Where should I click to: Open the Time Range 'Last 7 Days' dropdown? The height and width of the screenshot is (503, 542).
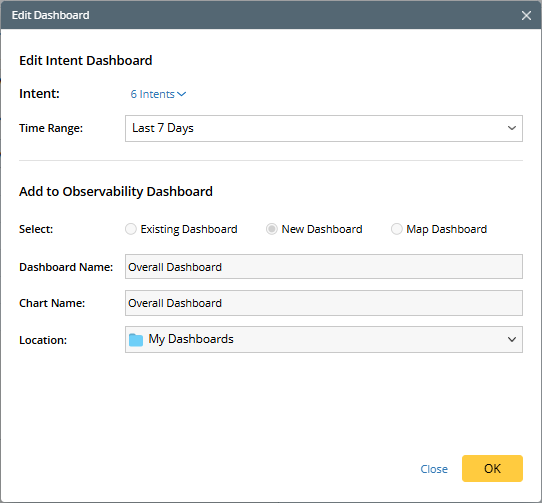click(x=324, y=128)
